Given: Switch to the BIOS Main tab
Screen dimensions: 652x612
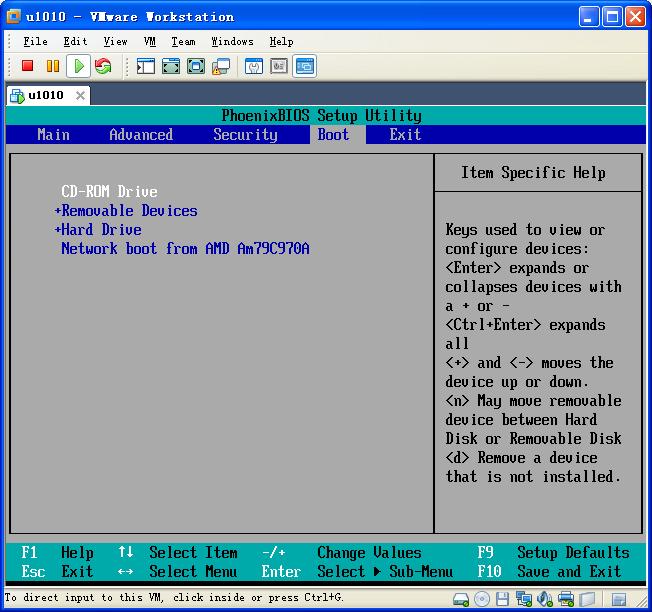Looking at the screenshot, I should pos(53,135).
